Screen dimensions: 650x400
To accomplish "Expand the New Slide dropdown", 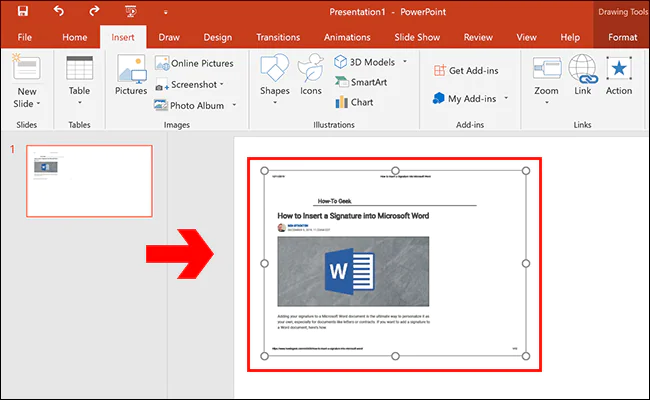I will click(x=25, y=103).
